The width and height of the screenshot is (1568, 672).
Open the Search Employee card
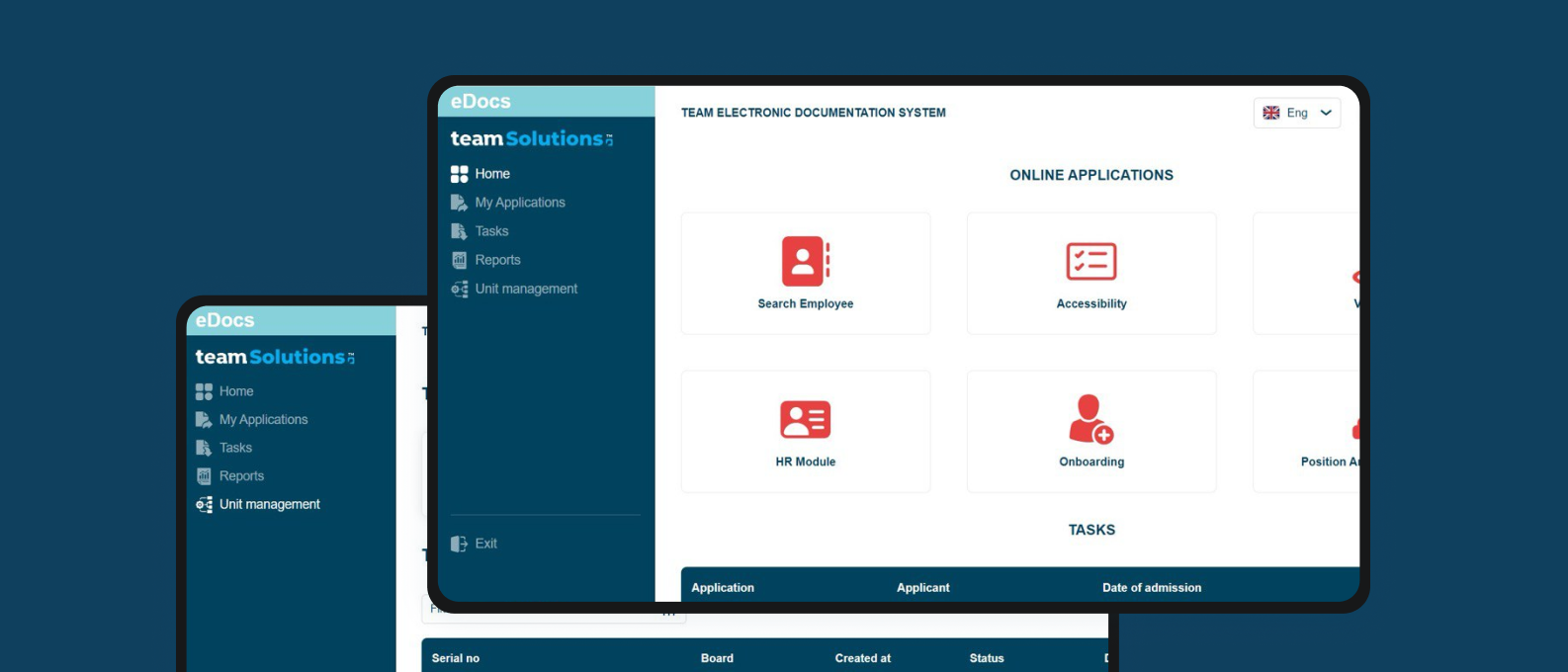(806, 274)
